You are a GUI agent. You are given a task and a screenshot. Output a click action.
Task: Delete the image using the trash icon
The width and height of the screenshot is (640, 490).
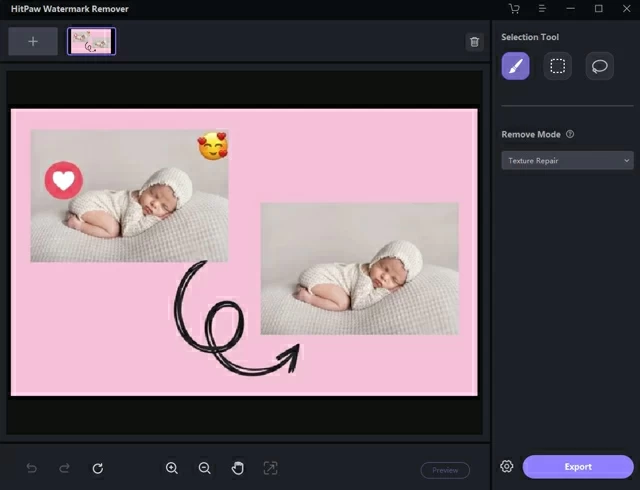(x=474, y=42)
